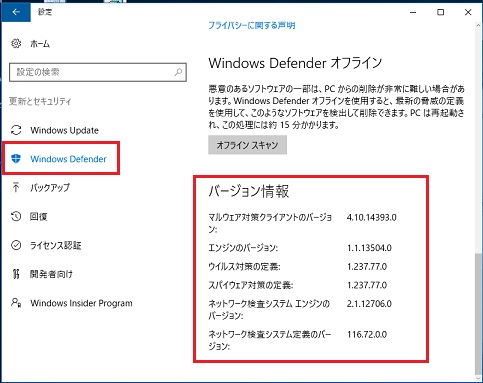The width and height of the screenshot is (483, 383).
Task: Click the recovery clock icon
Action: tap(16, 216)
